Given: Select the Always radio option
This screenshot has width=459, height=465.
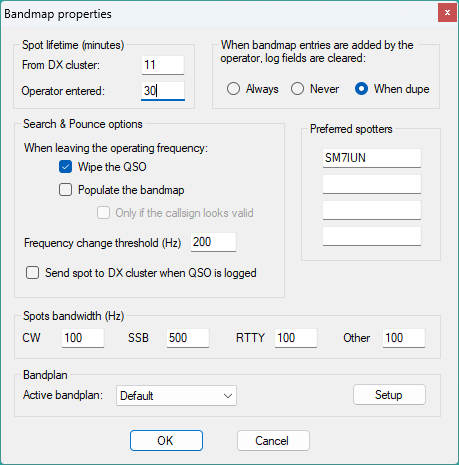Looking at the screenshot, I should pos(233,89).
